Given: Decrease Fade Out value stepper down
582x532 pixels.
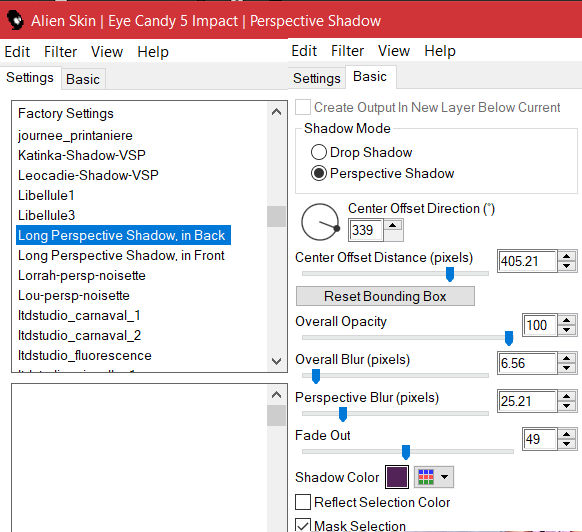Looking at the screenshot, I should [566, 444].
